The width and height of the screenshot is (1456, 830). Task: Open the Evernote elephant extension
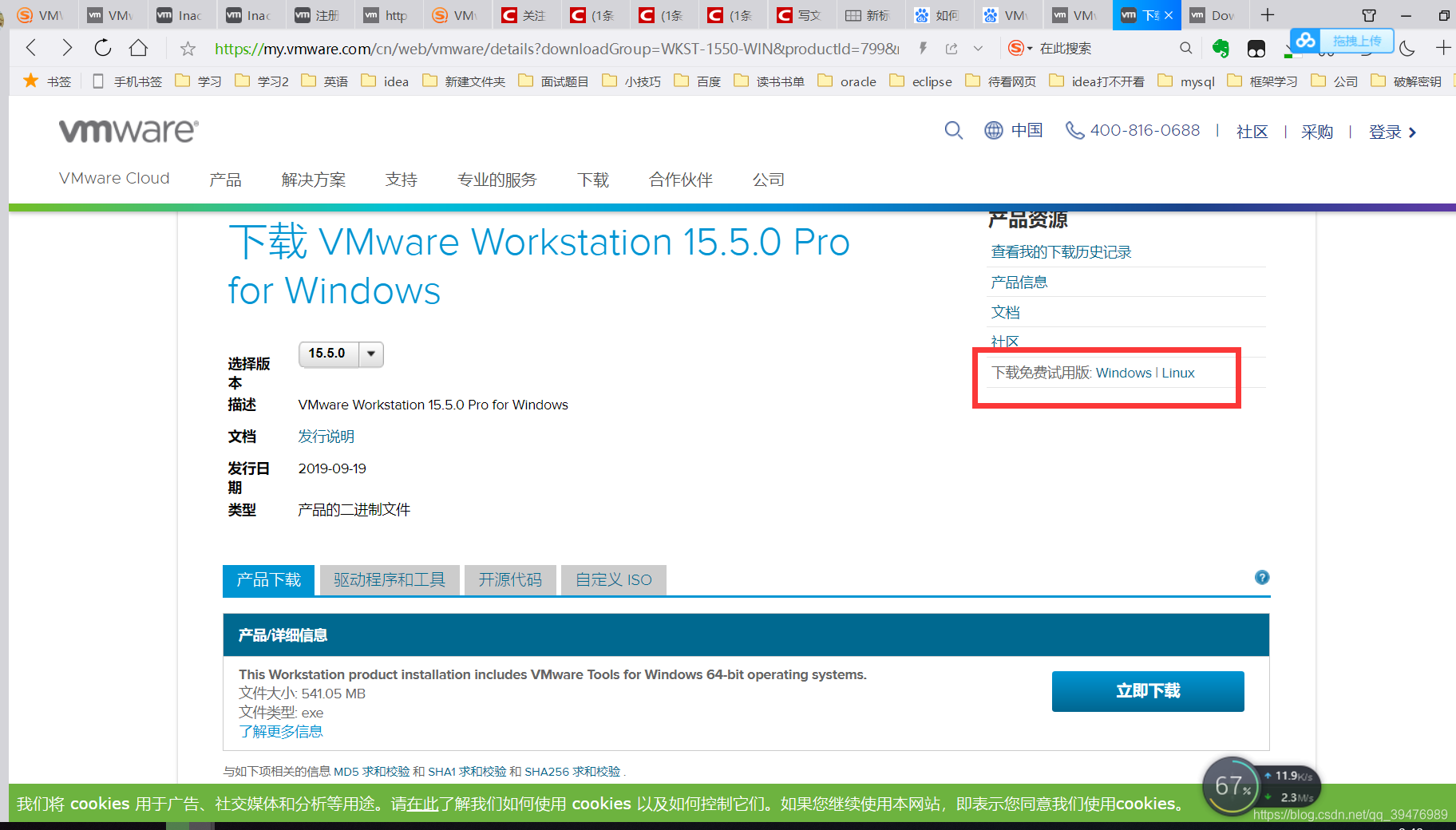[1221, 49]
